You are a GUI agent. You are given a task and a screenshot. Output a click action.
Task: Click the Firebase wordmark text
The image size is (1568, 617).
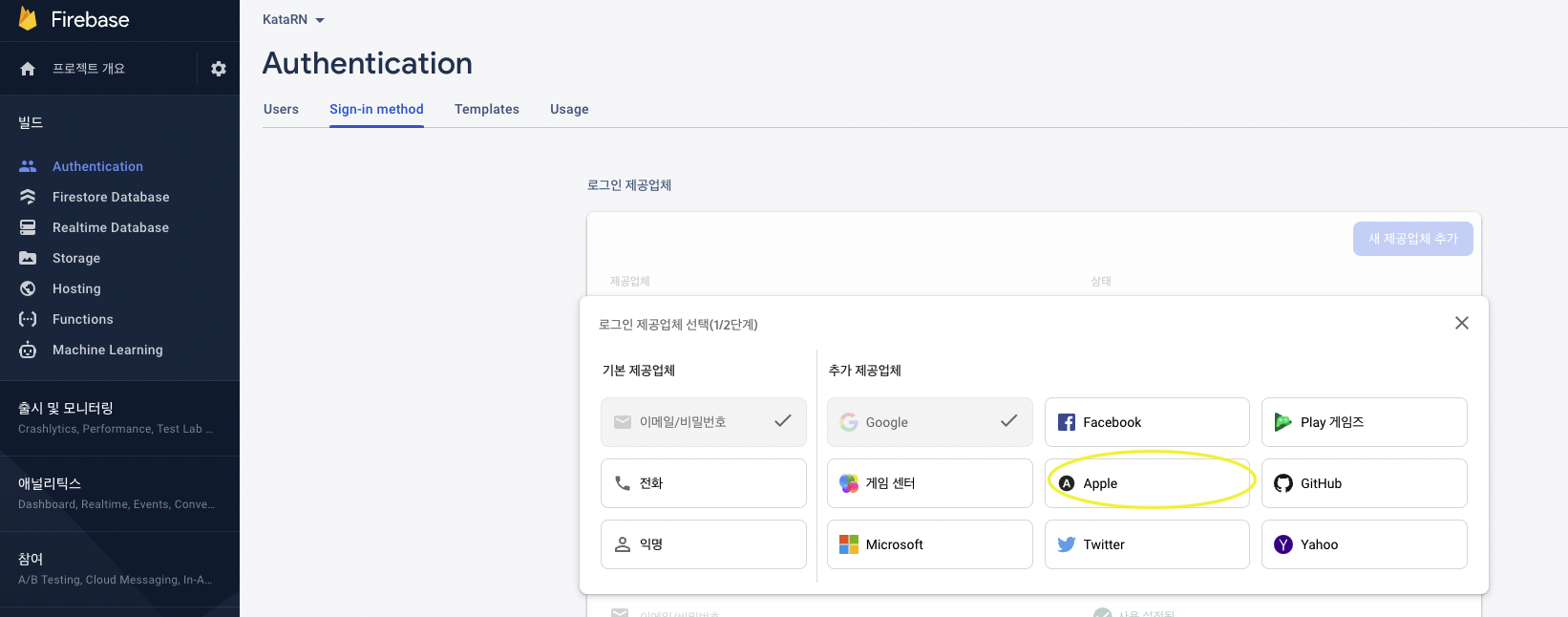tap(90, 19)
